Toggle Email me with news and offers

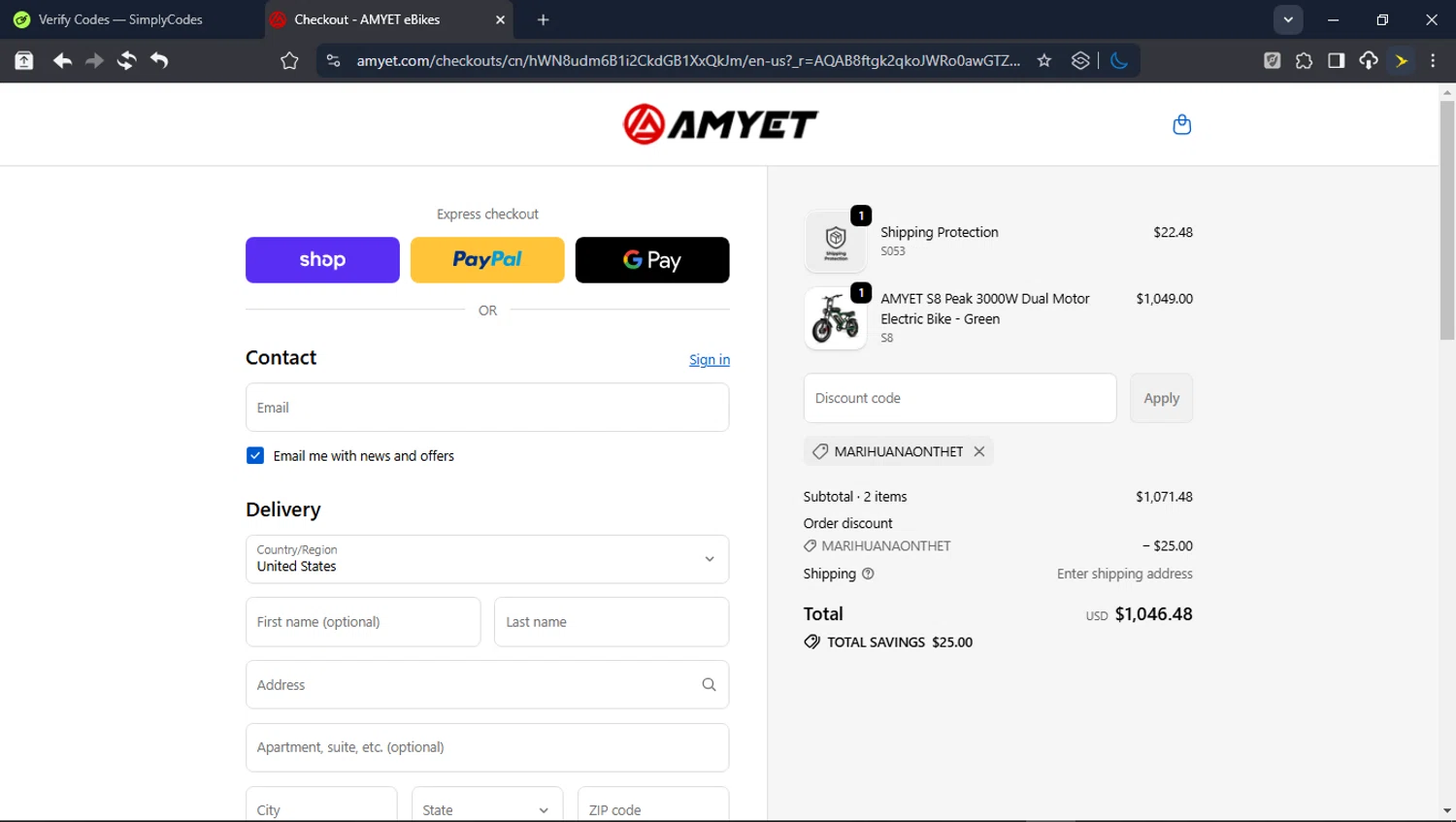coord(255,455)
